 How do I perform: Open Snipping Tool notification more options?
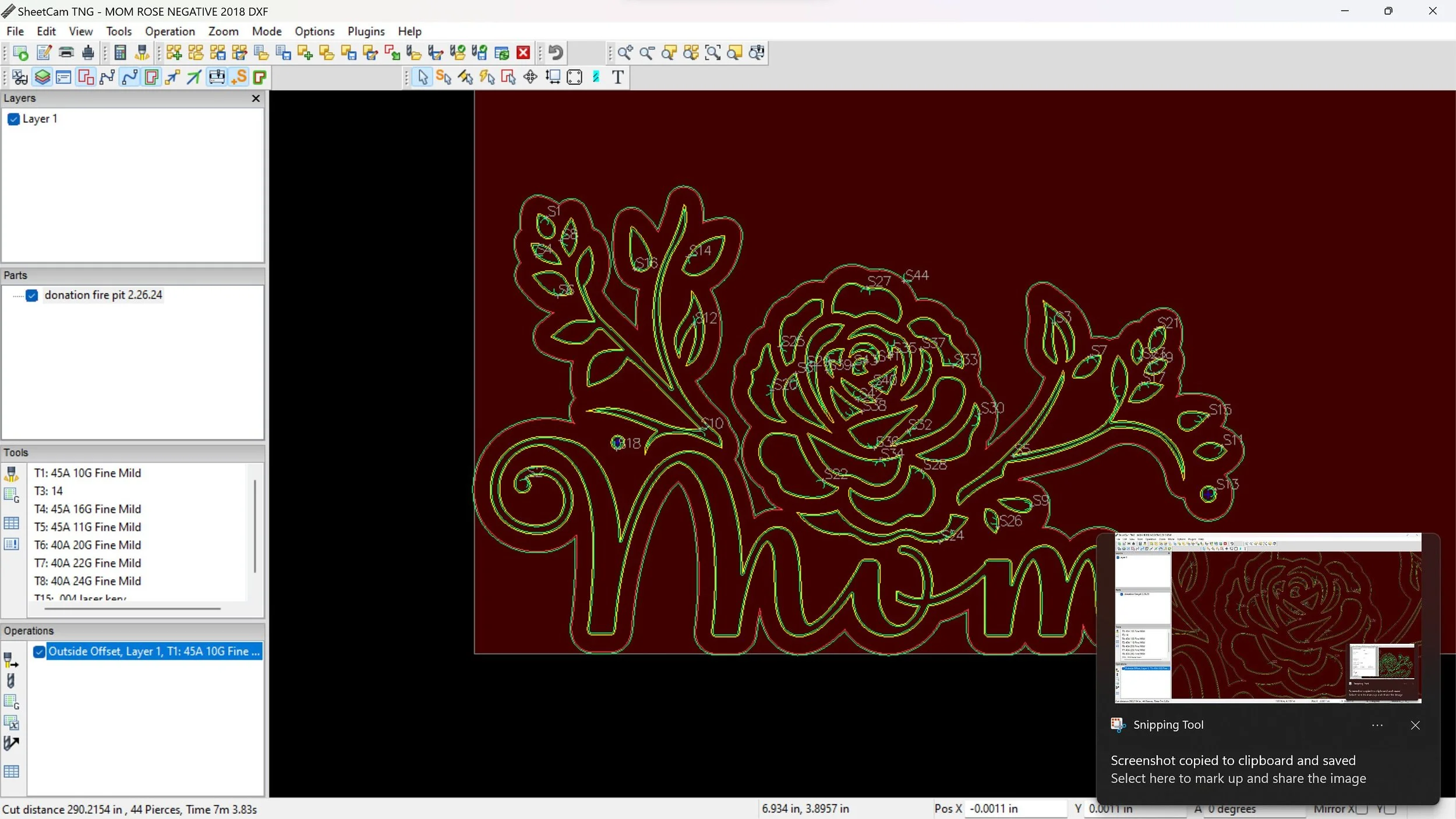[1377, 725]
